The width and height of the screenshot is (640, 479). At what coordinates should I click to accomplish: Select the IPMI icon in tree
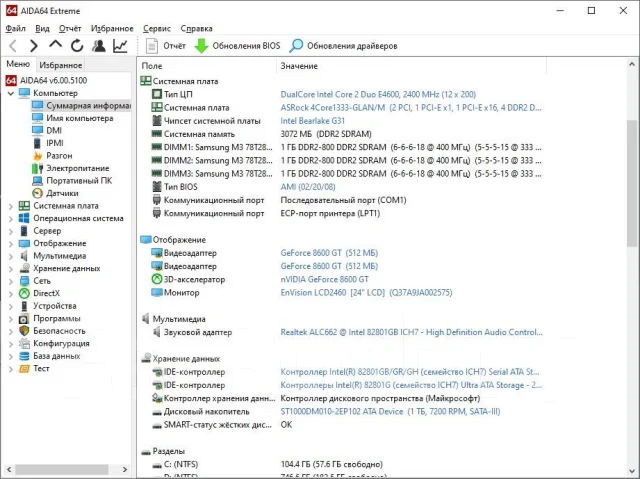[x=37, y=143]
